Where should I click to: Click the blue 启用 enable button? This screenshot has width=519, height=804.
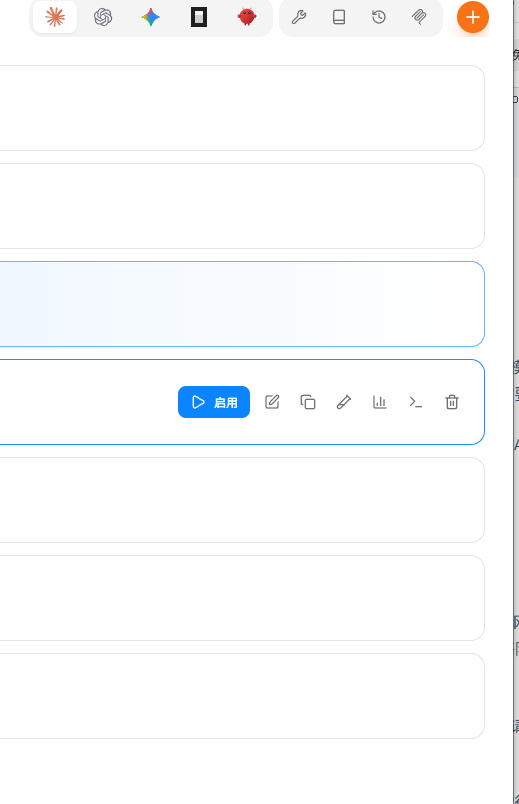(214, 402)
